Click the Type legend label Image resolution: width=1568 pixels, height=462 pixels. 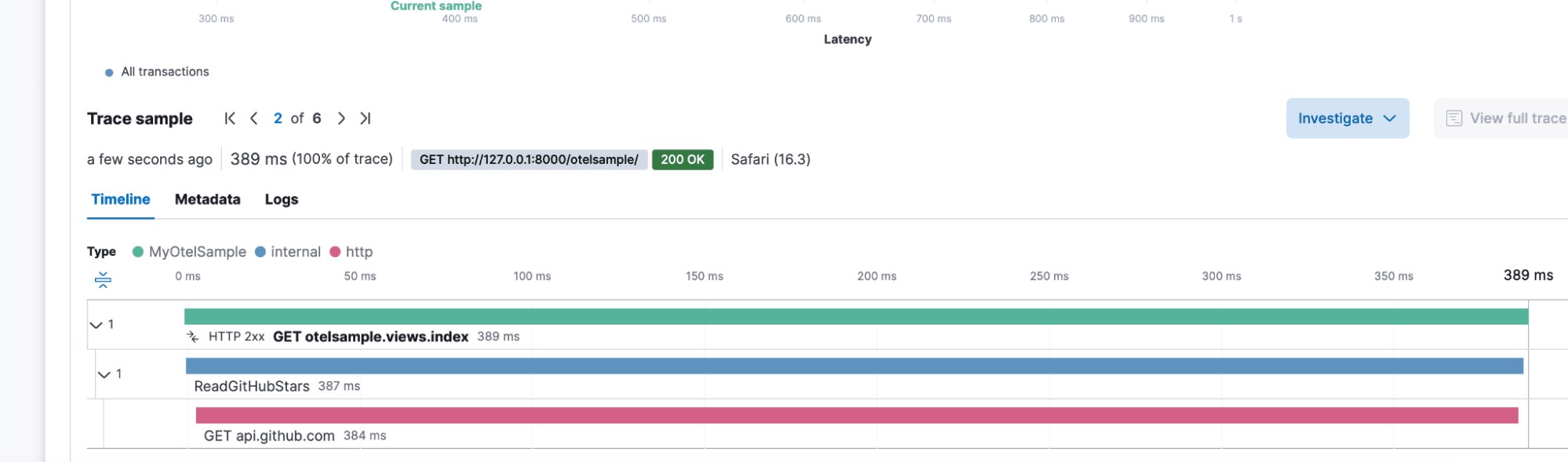101,252
